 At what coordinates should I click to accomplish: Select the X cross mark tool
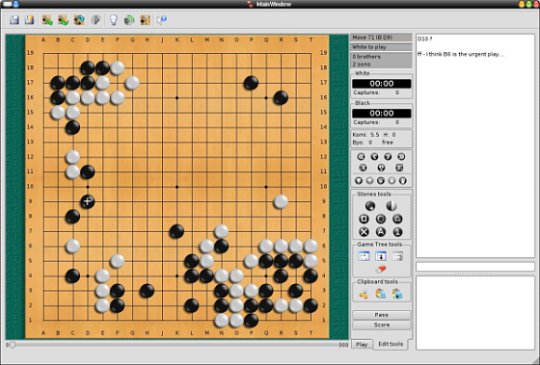click(x=364, y=232)
